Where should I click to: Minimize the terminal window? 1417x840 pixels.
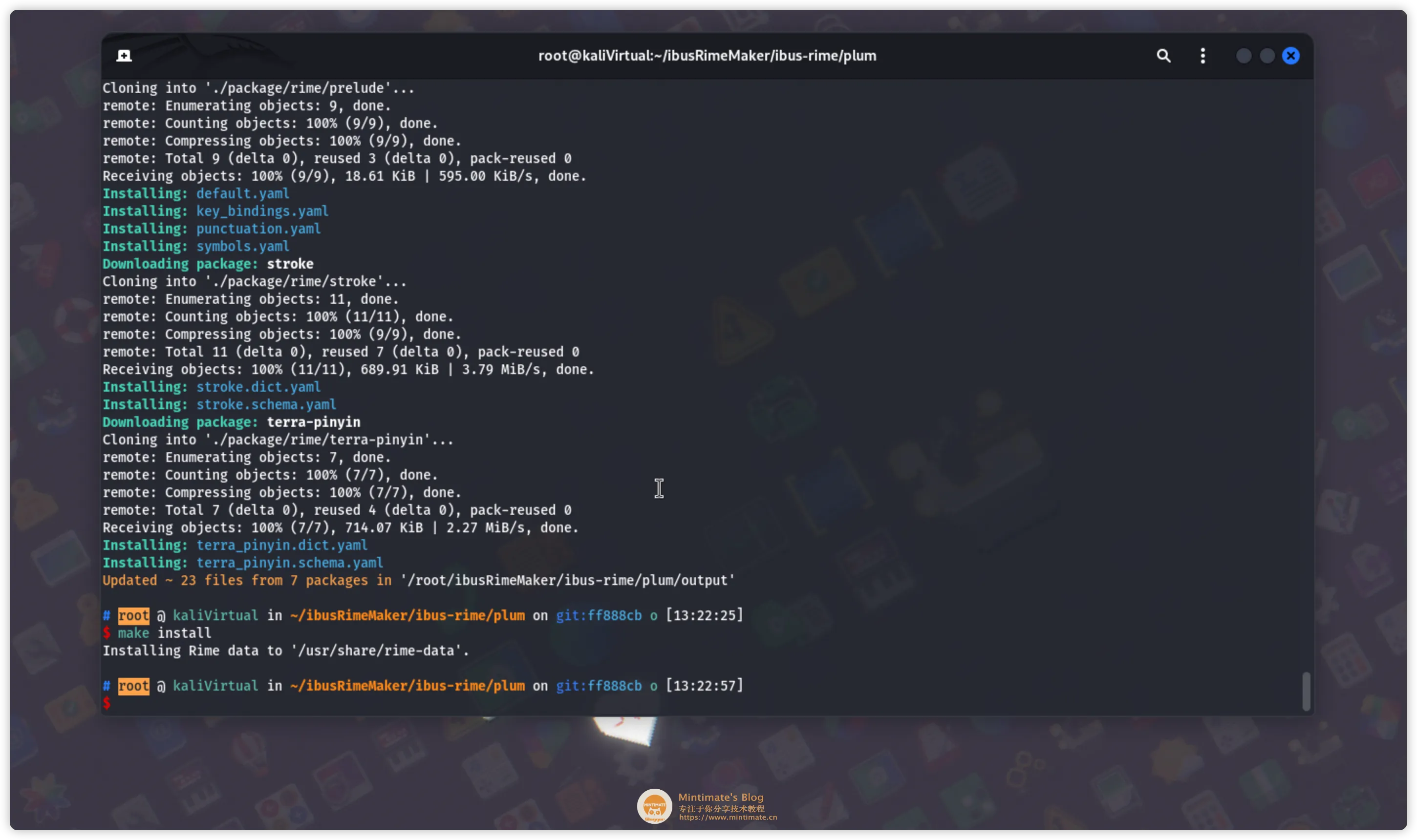[1243, 56]
